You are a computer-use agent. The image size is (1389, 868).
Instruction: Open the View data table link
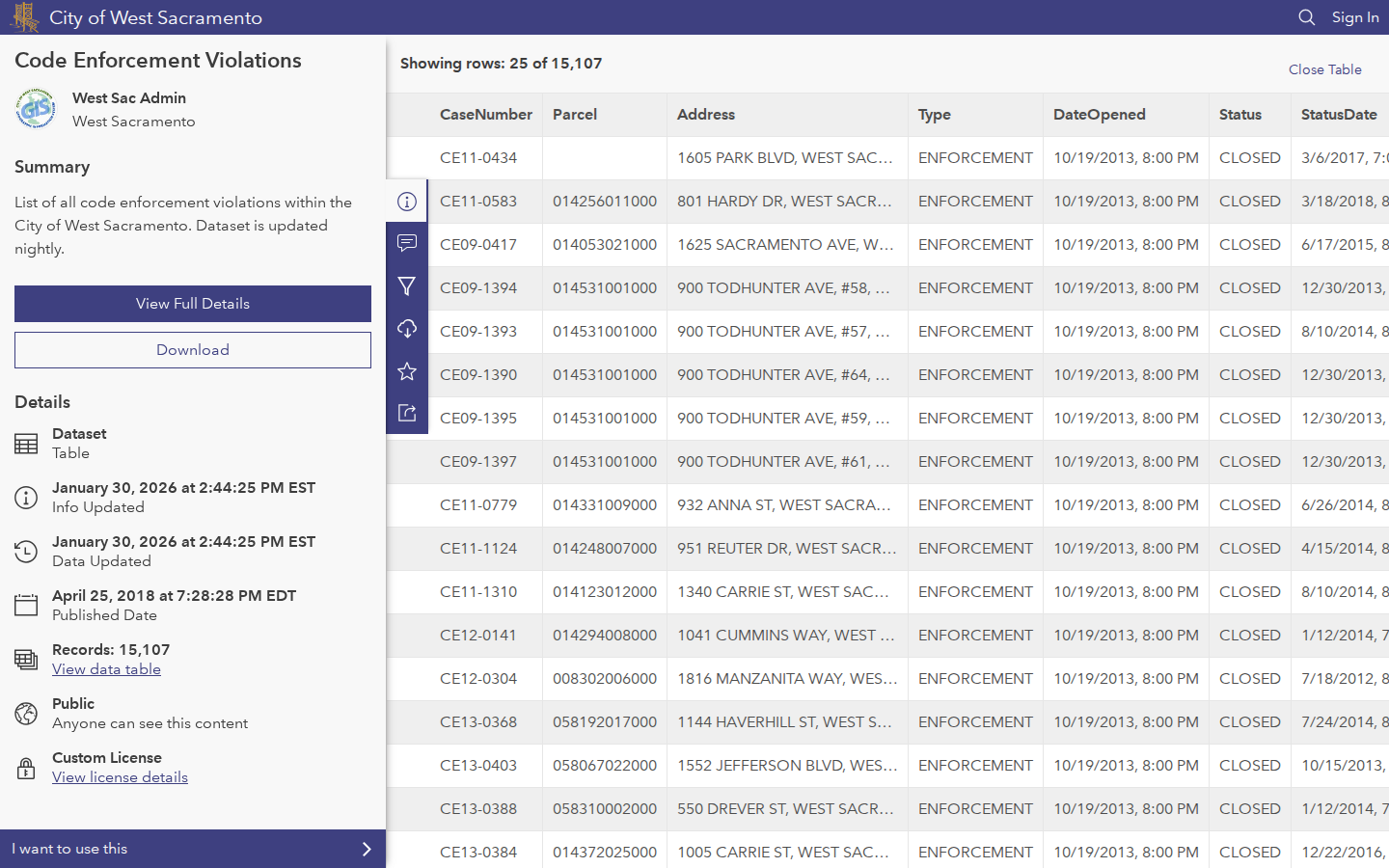[x=106, y=669]
